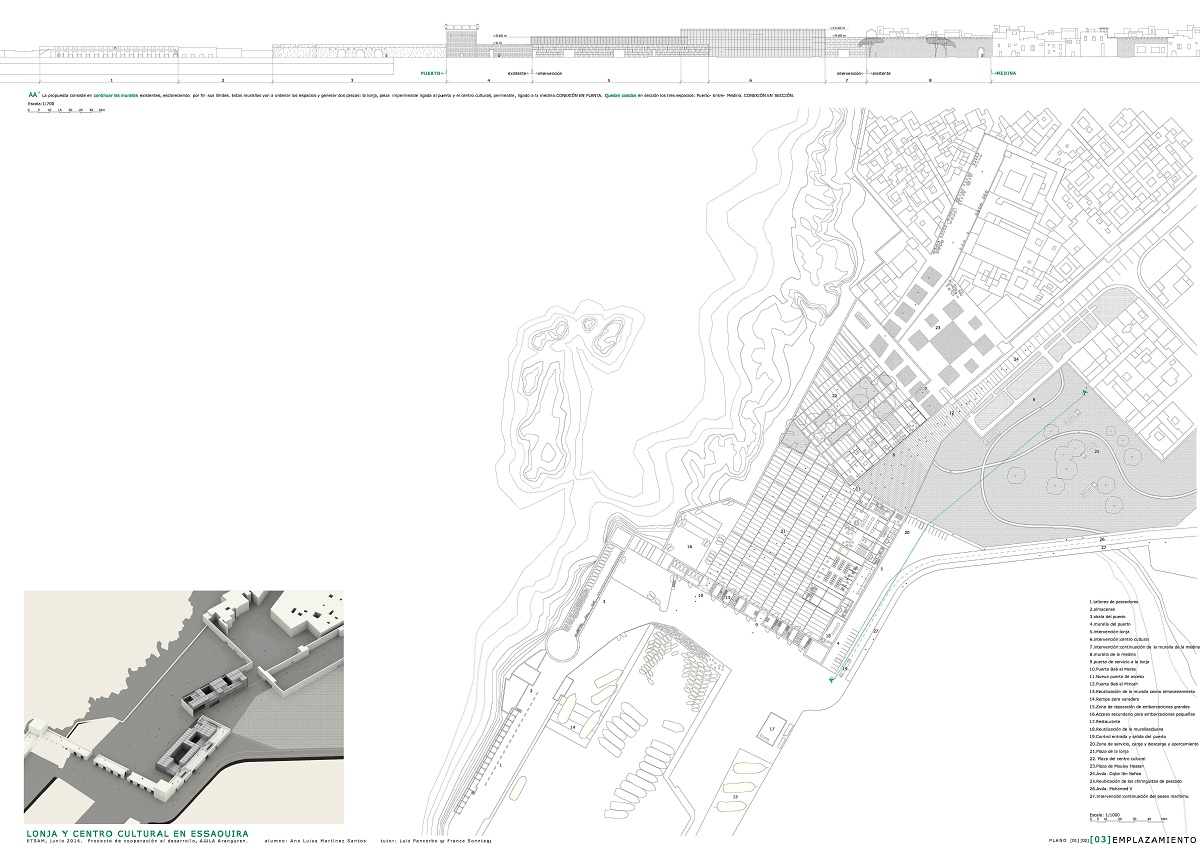Click the green A section arrow at plan bottom

(x=830, y=679)
